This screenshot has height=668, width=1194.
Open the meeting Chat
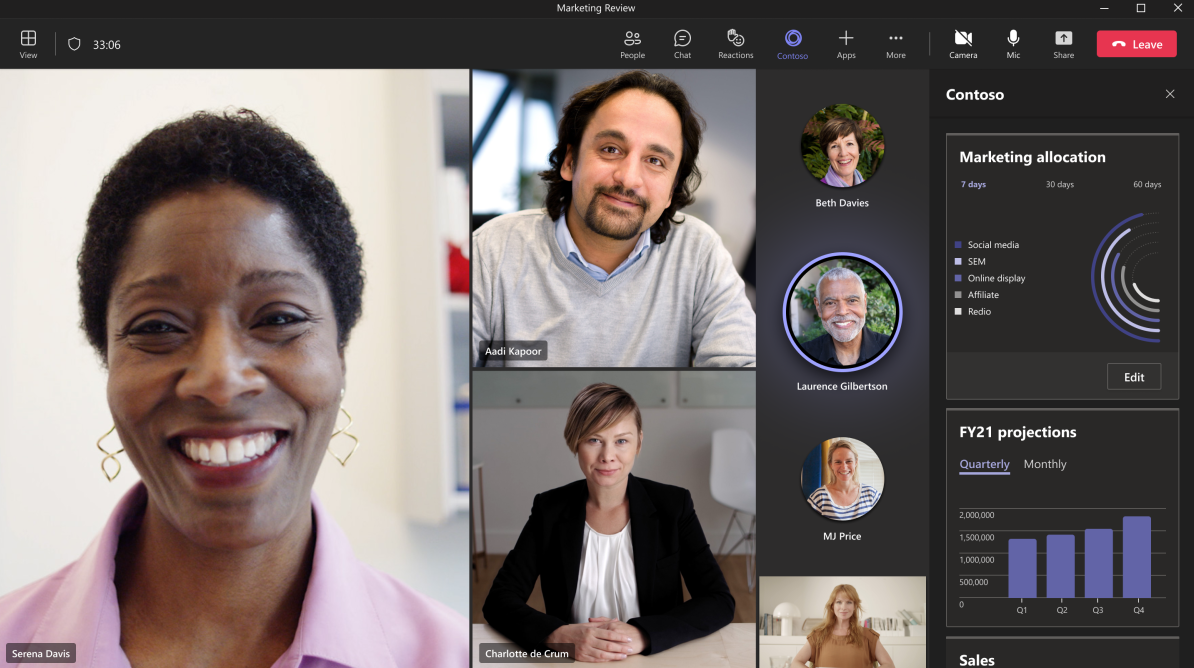click(682, 43)
